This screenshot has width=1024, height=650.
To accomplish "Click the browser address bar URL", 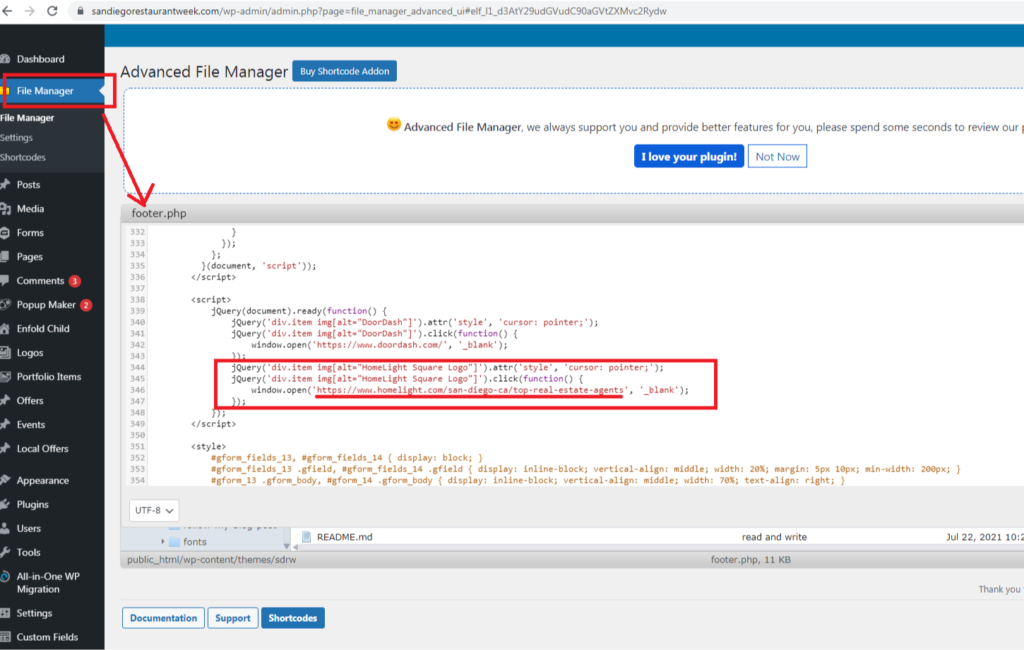I will (380, 11).
